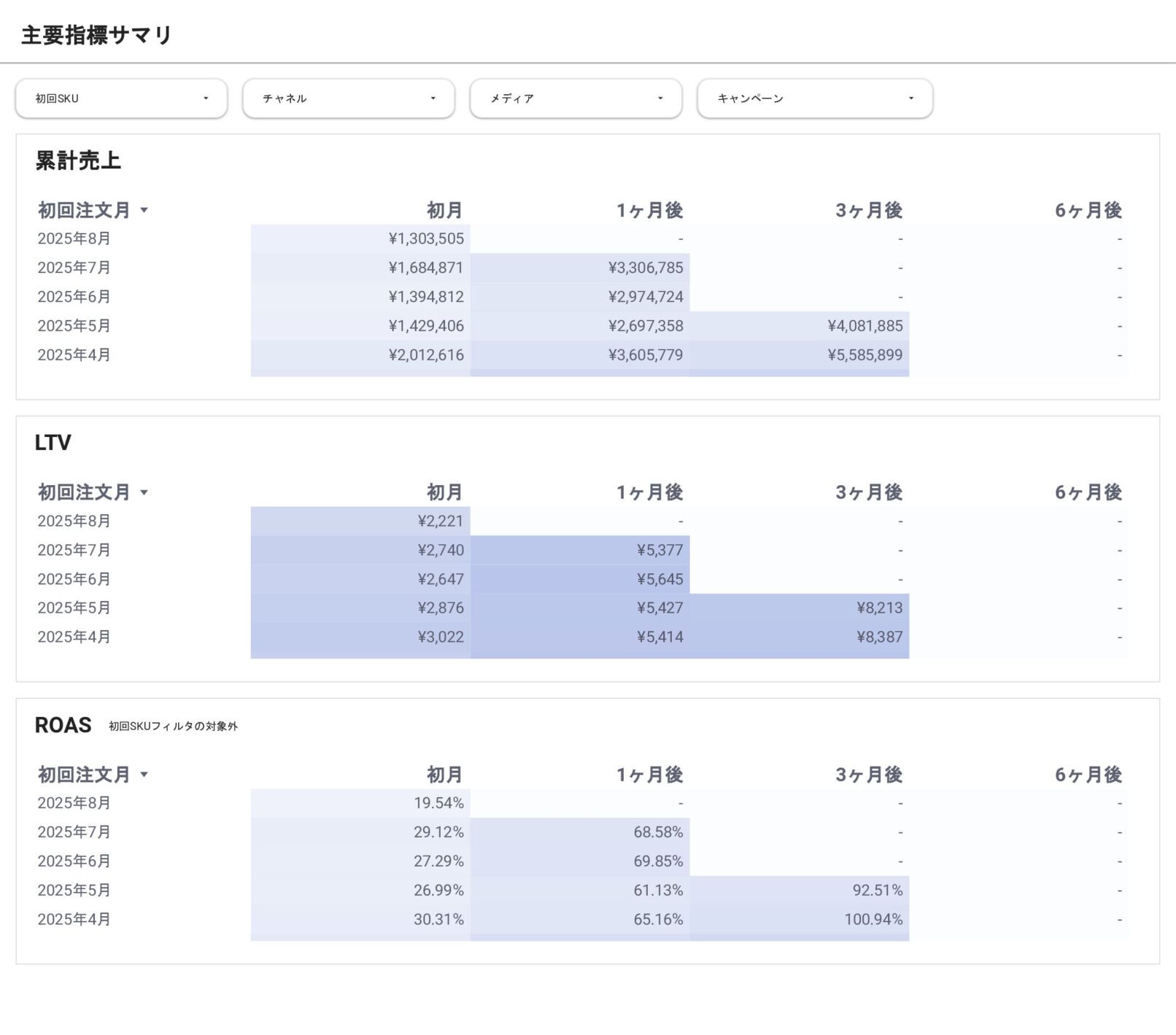The image size is (1176, 1035).
Task: Select the 100.94% cell in the ROAS table
Action: (874, 920)
